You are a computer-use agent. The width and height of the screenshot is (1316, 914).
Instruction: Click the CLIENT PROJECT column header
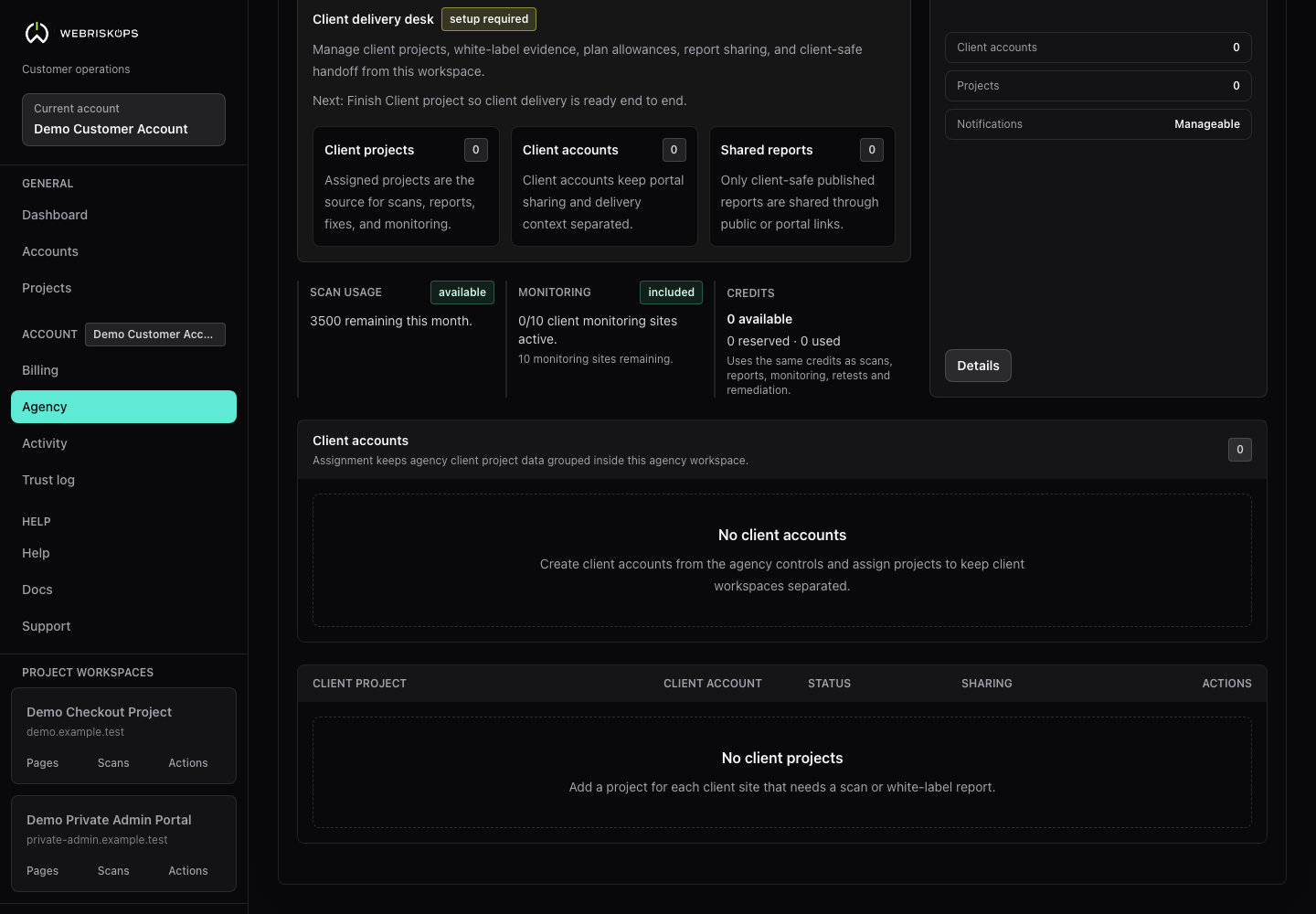point(359,684)
